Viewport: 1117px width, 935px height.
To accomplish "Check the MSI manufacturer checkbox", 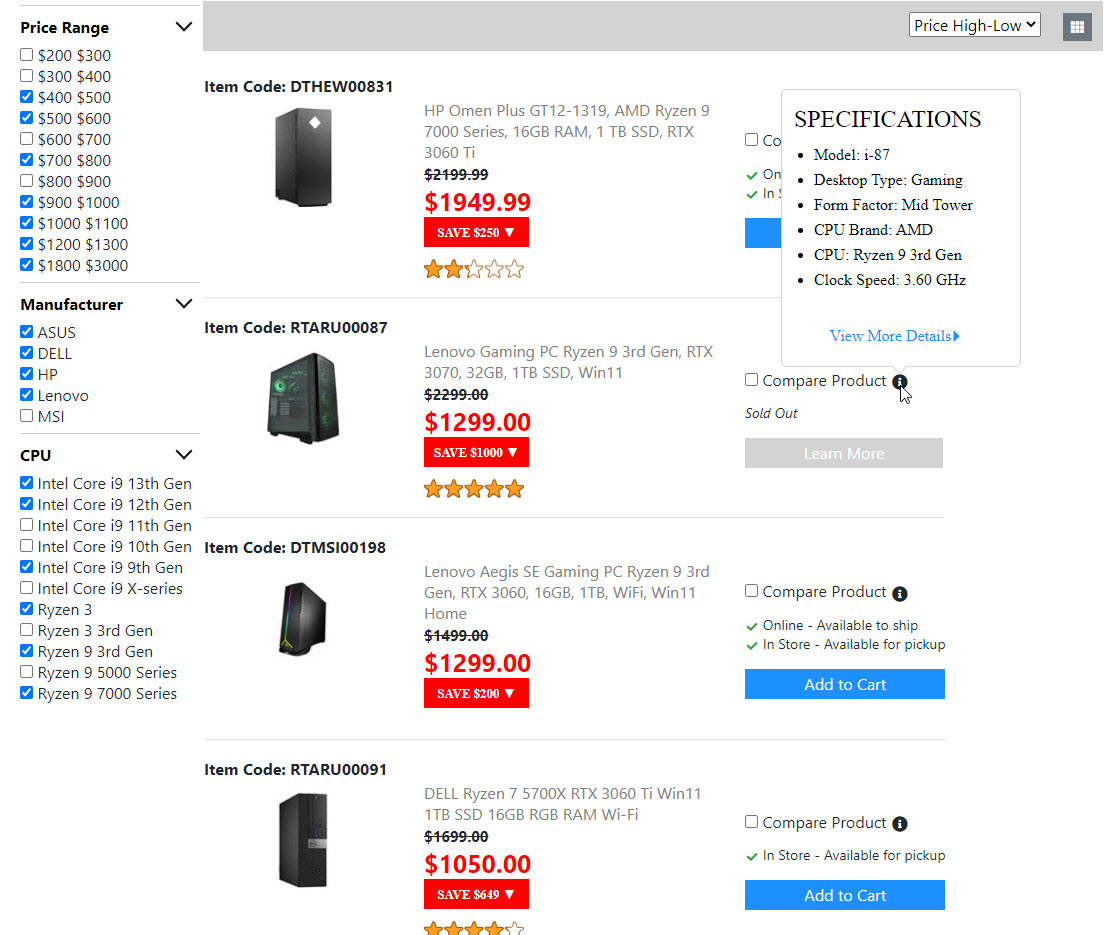I will [27, 416].
